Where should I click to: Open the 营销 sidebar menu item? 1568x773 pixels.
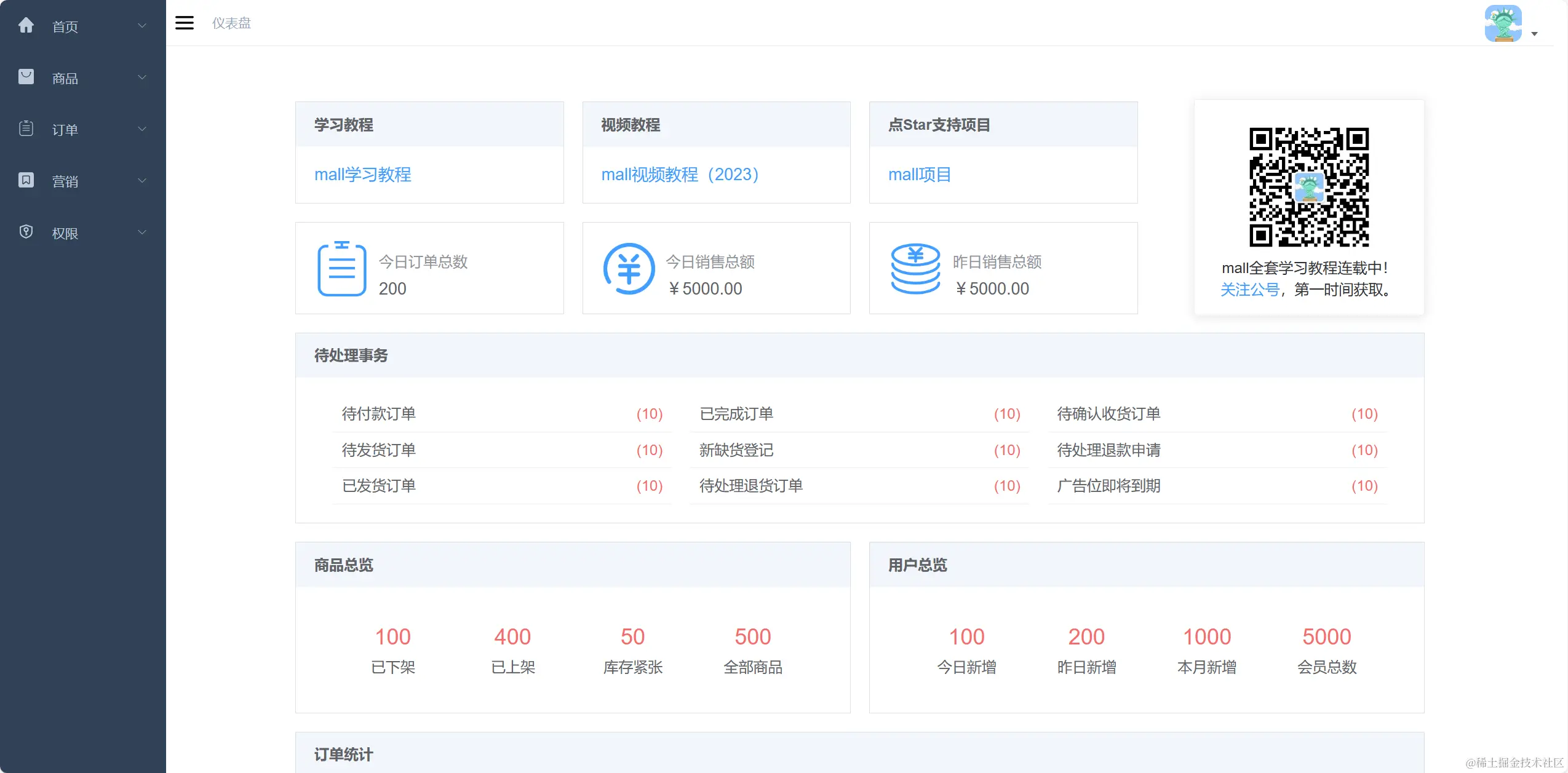pyautogui.click(x=65, y=181)
